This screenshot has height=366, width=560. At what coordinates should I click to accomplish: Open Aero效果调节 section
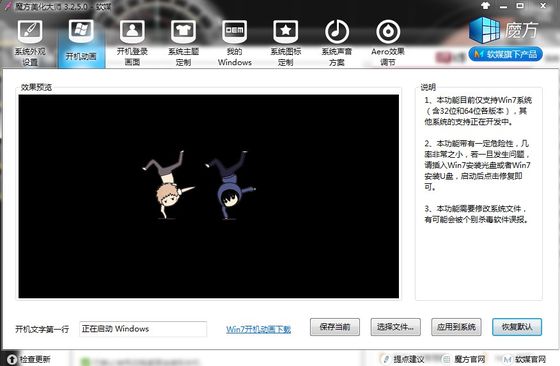point(388,43)
